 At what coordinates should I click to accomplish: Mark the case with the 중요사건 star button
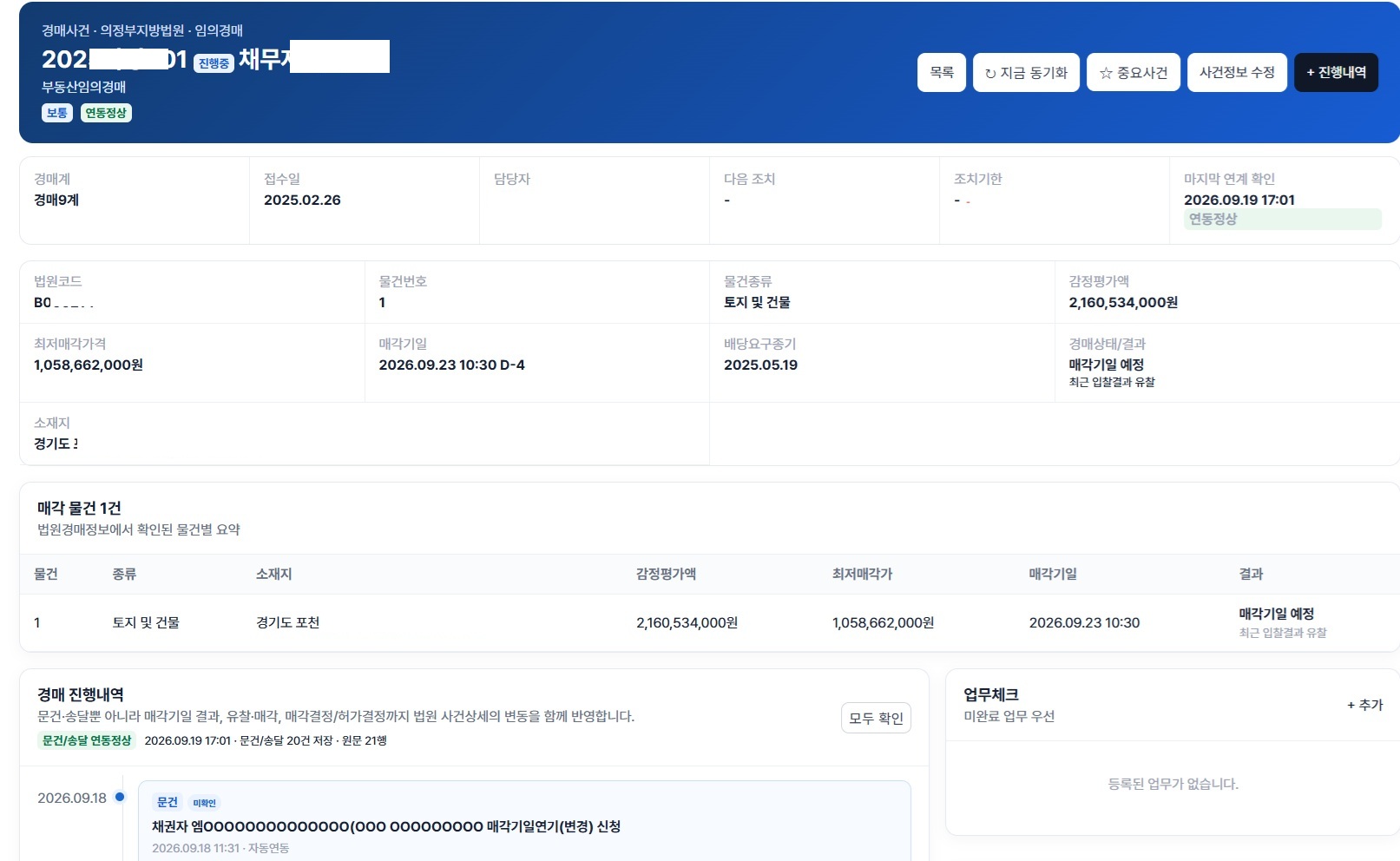pyautogui.click(x=1134, y=73)
